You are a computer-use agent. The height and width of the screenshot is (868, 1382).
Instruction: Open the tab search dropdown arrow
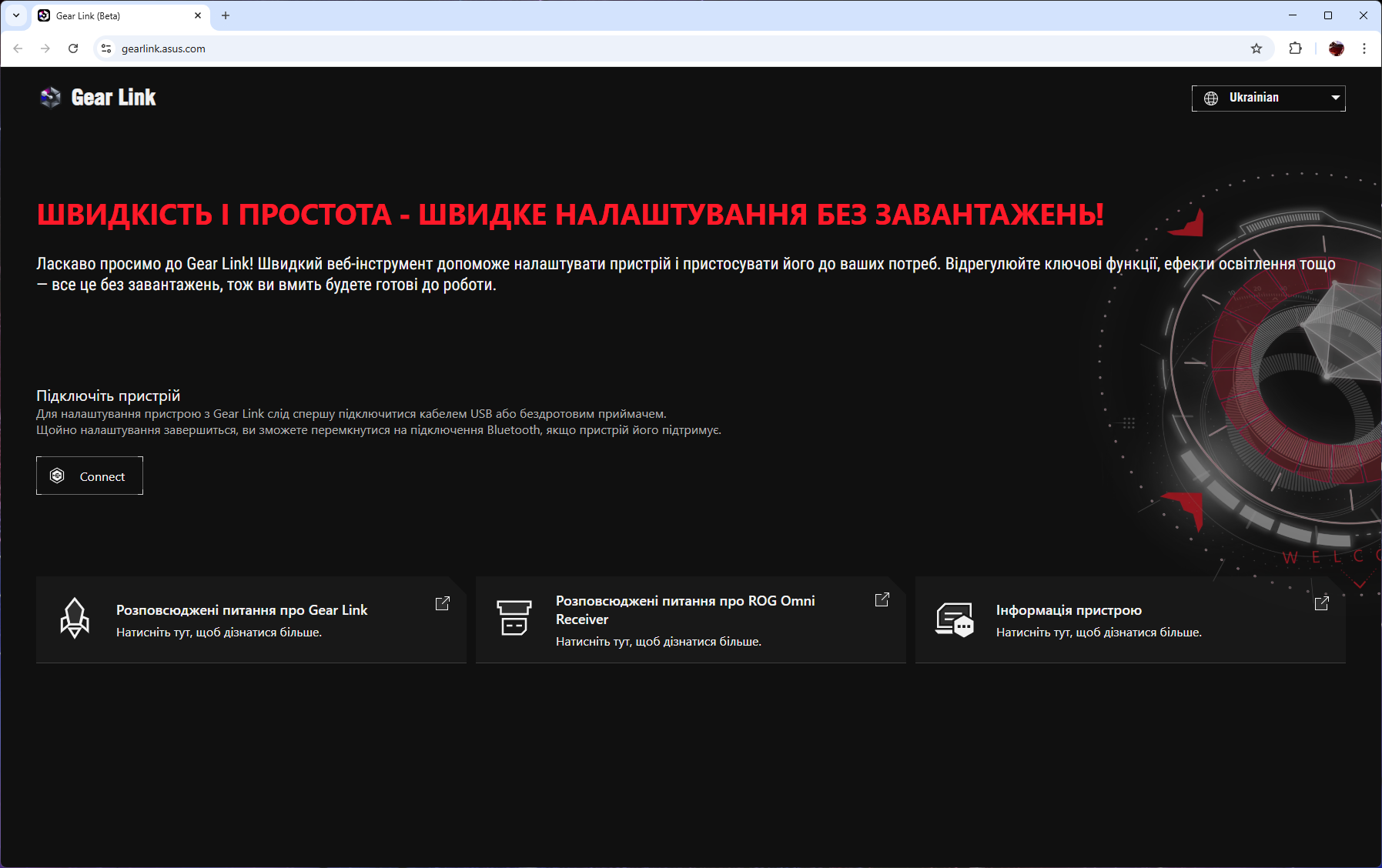(16, 15)
